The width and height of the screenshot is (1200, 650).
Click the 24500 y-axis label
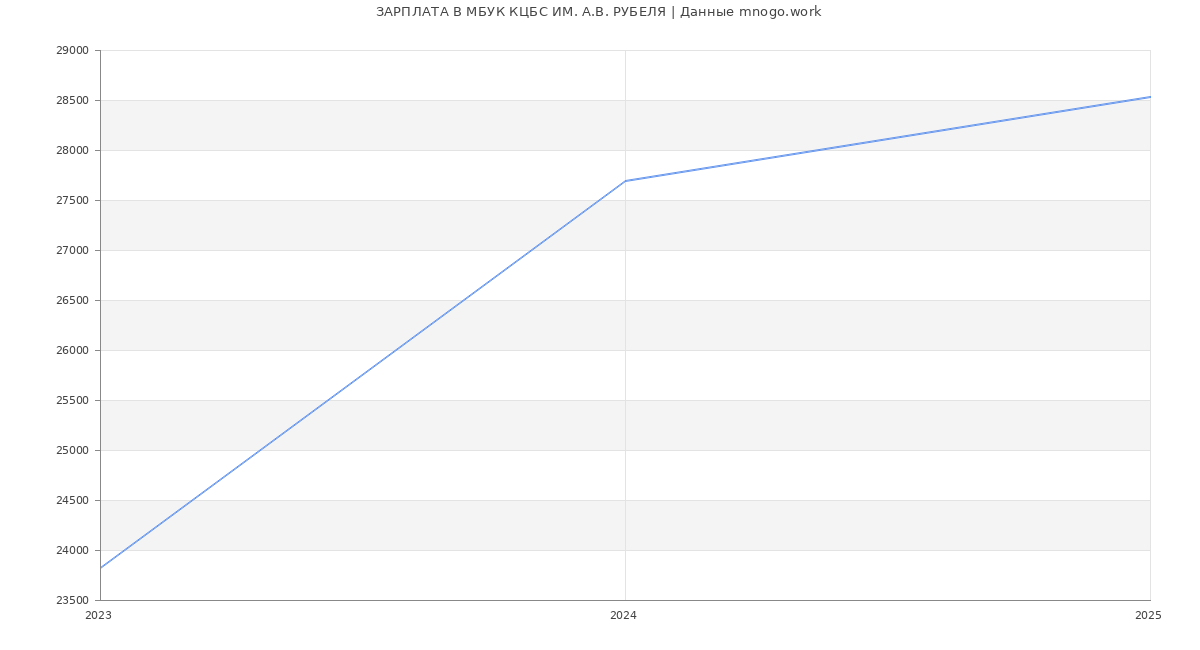[72, 501]
